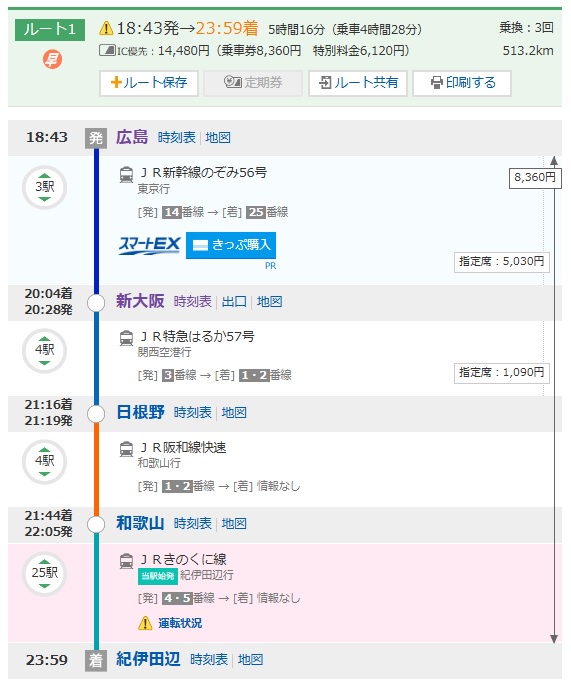Screen dimensions: 571x687
Task: Open the 出口 link for 新大阪 station
Action: coord(234,301)
